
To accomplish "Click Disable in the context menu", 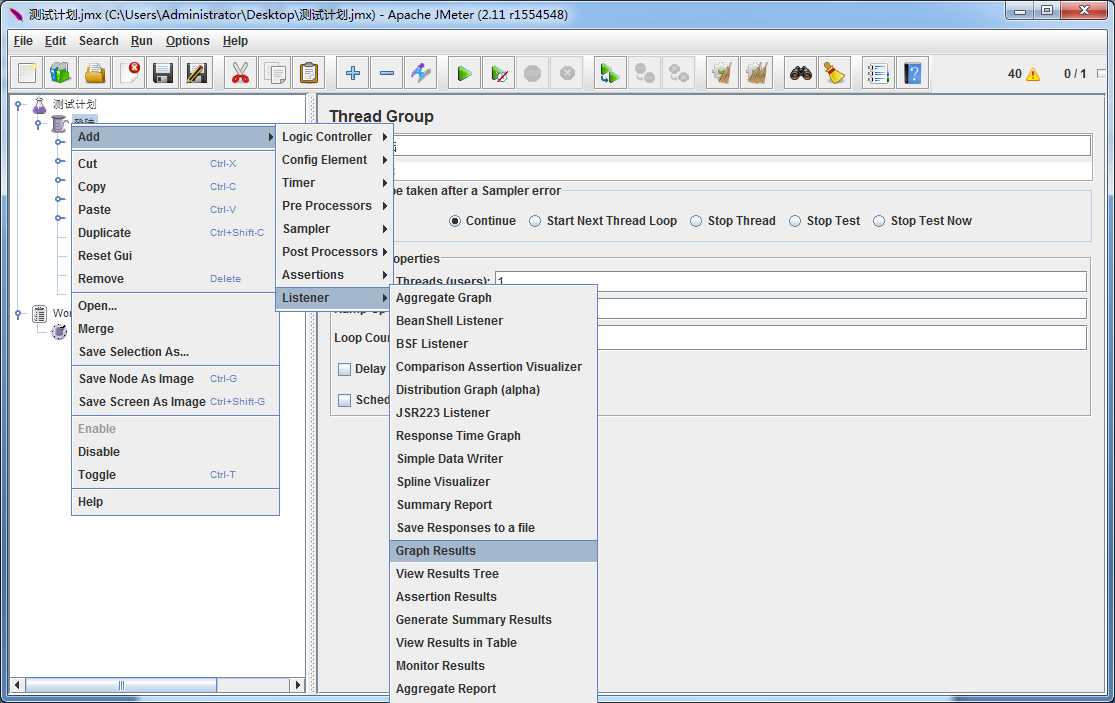I will 175,452.
